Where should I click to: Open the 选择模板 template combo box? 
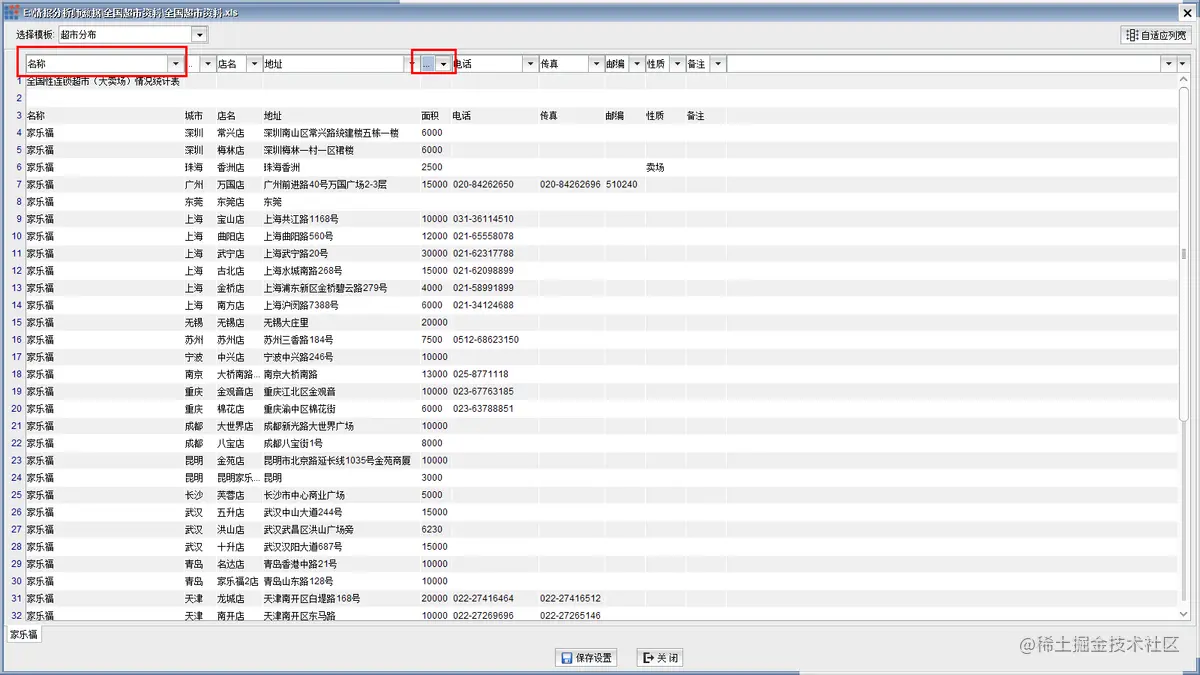click(x=132, y=35)
